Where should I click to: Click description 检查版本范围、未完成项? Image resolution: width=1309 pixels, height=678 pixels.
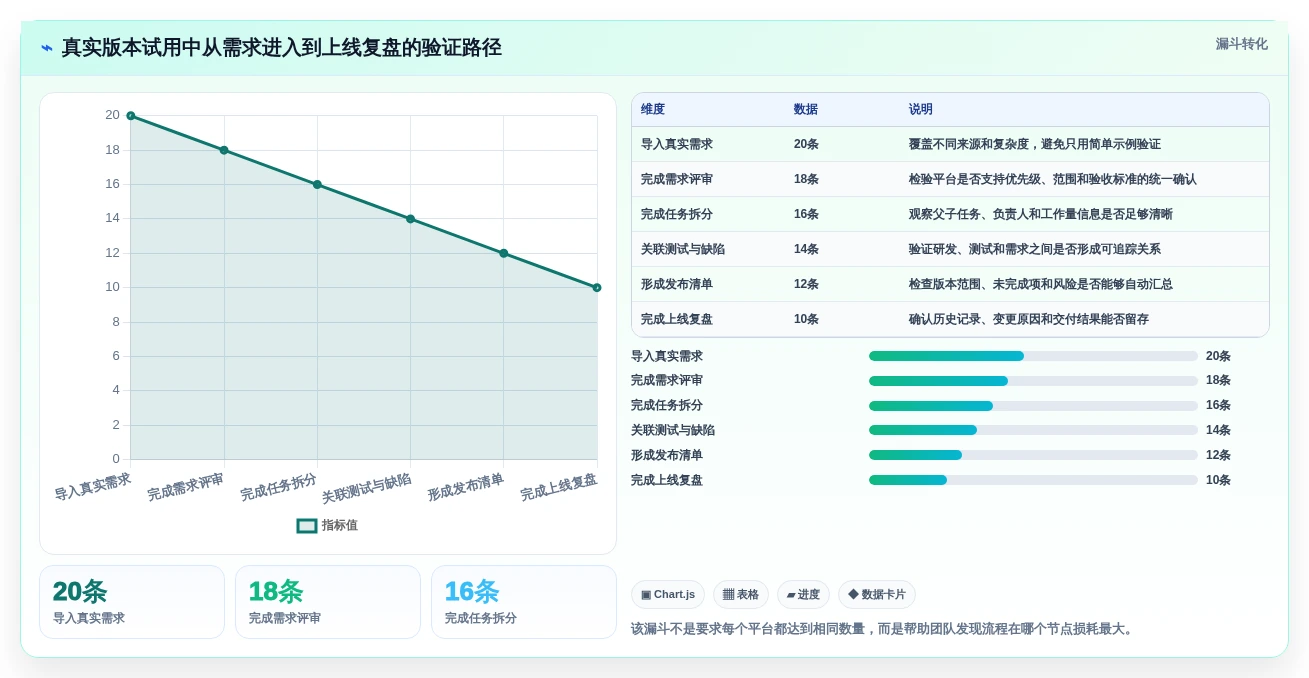coord(1040,284)
